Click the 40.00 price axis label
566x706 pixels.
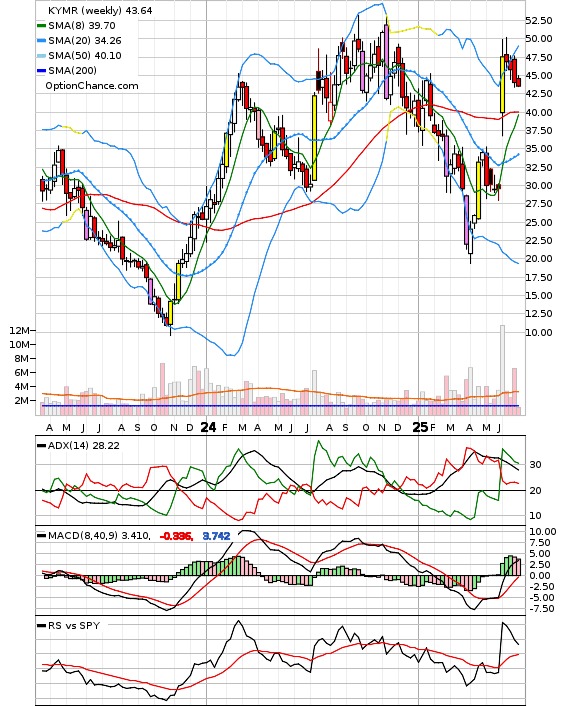pos(539,112)
